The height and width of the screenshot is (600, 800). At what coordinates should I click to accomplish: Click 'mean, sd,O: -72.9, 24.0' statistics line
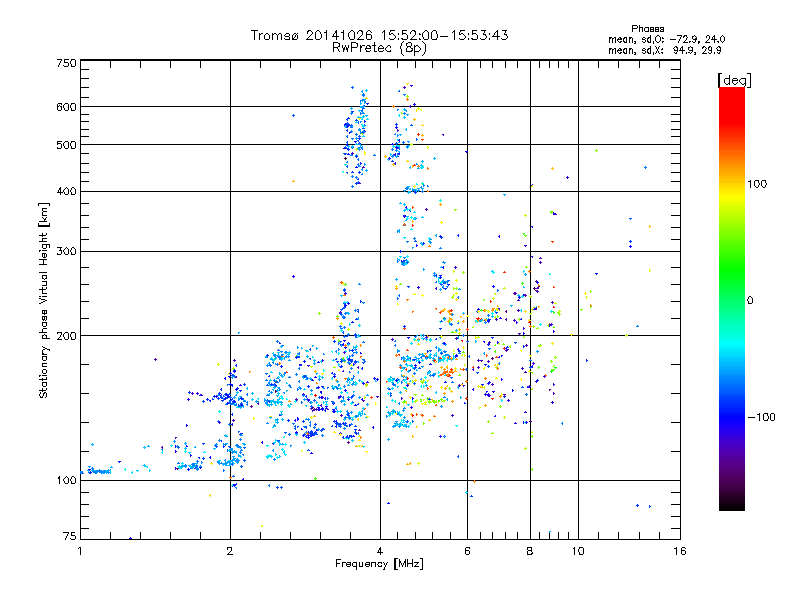pos(666,40)
